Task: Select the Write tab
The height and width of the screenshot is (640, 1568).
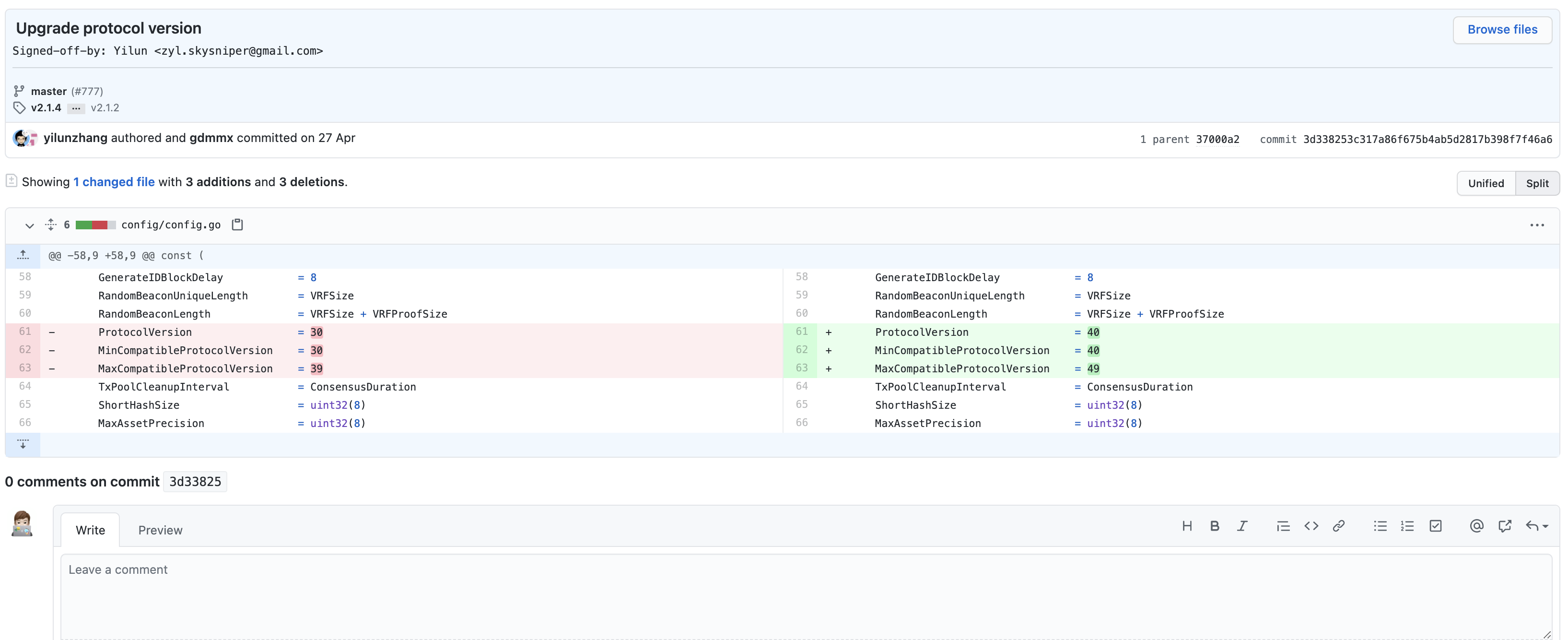Action: click(x=90, y=531)
